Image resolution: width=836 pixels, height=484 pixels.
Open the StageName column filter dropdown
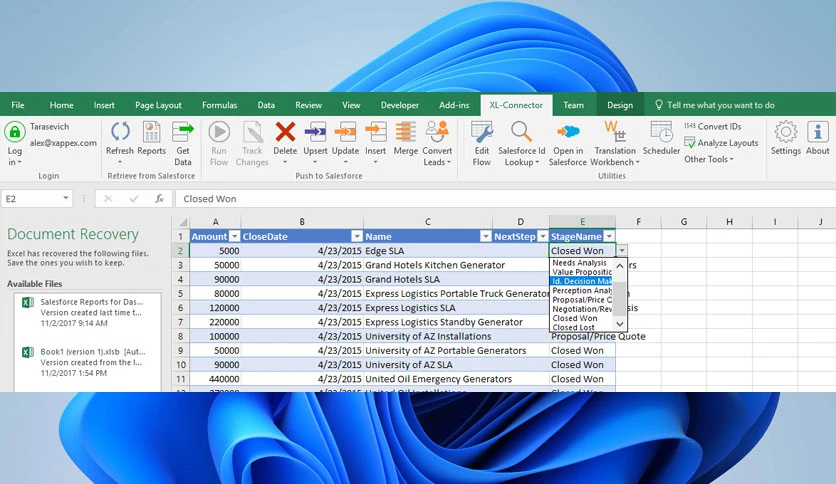click(609, 237)
